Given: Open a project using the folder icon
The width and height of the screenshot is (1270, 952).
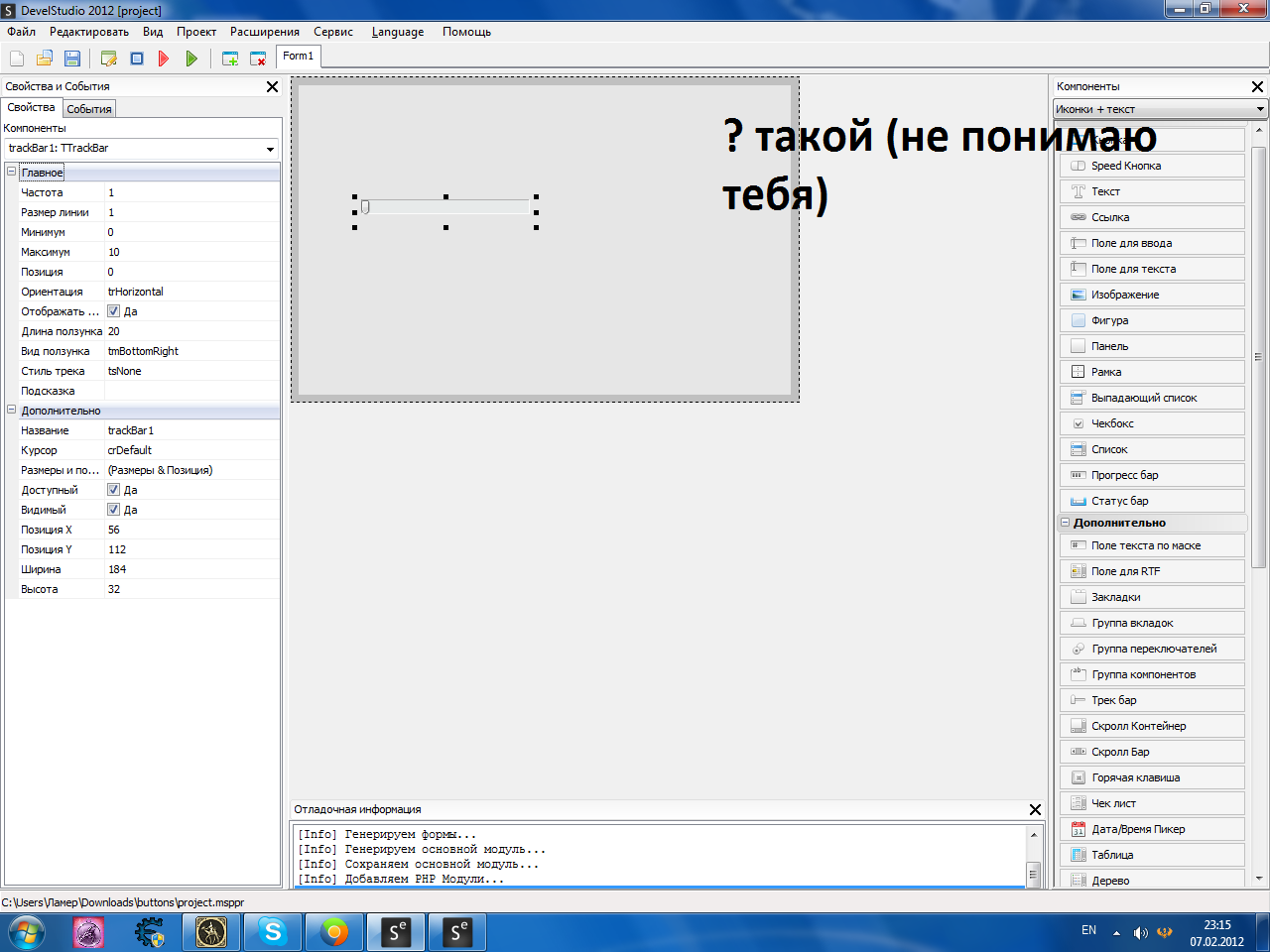Looking at the screenshot, I should pyautogui.click(x=45, y=59).
